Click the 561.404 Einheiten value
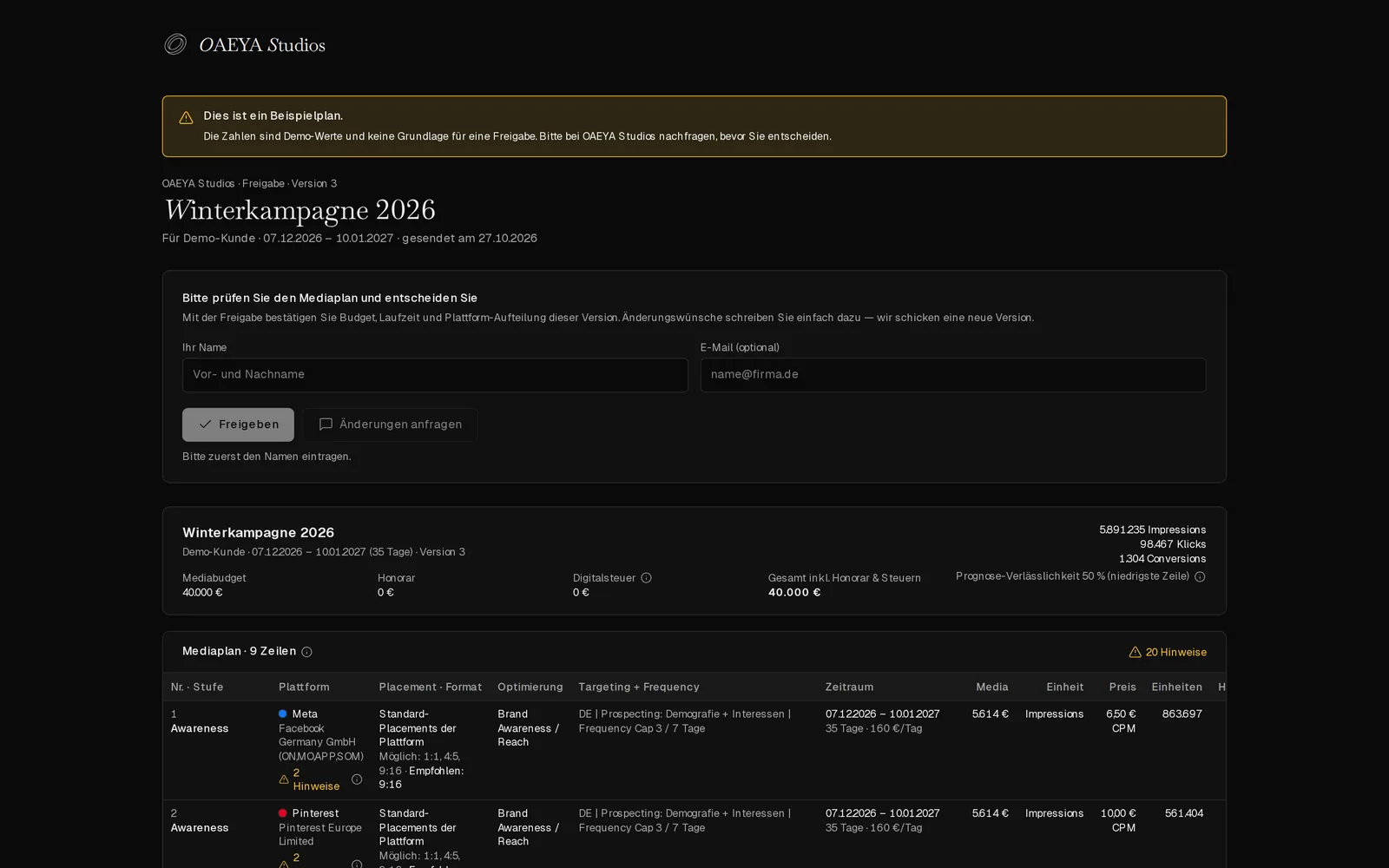1389x868 pixels. point(1184,813)
